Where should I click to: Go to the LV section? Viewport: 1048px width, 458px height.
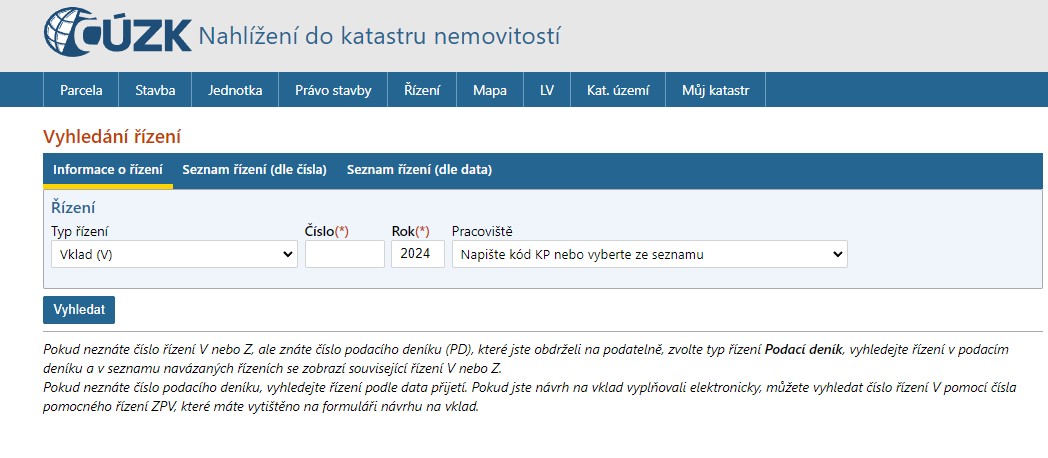(547, 90)
